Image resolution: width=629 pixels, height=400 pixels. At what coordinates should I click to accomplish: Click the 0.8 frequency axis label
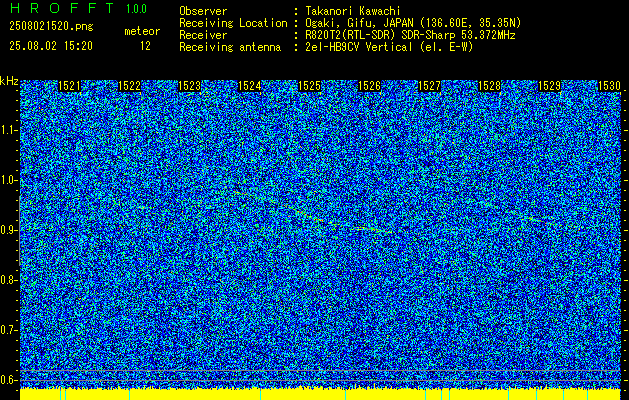coord(8,280)
